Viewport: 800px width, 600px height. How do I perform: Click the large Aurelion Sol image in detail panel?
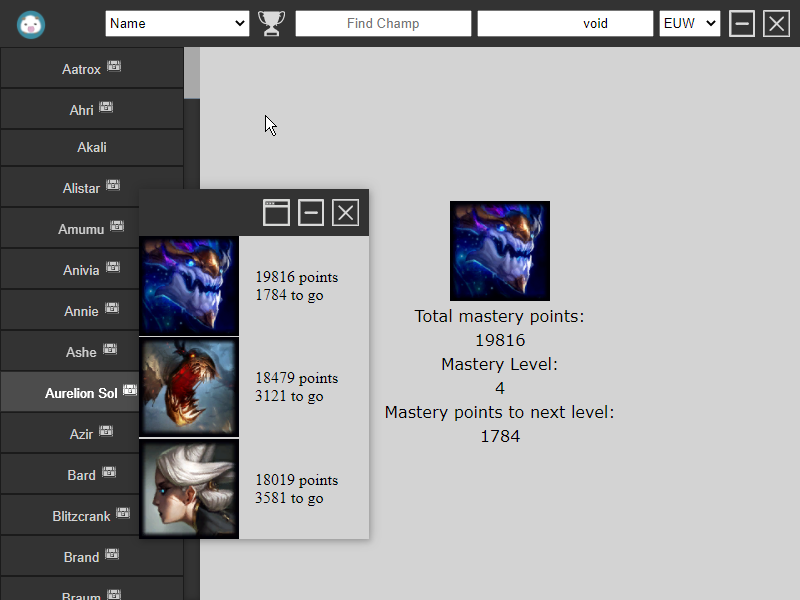coord(500,251)
